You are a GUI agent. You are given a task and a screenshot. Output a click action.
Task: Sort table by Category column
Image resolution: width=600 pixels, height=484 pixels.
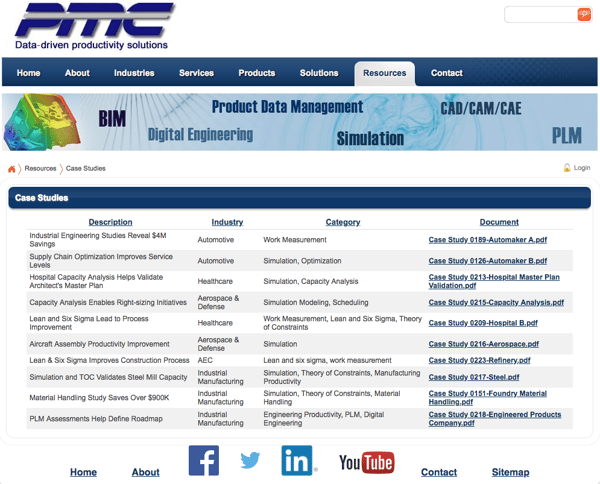(343, 222)
